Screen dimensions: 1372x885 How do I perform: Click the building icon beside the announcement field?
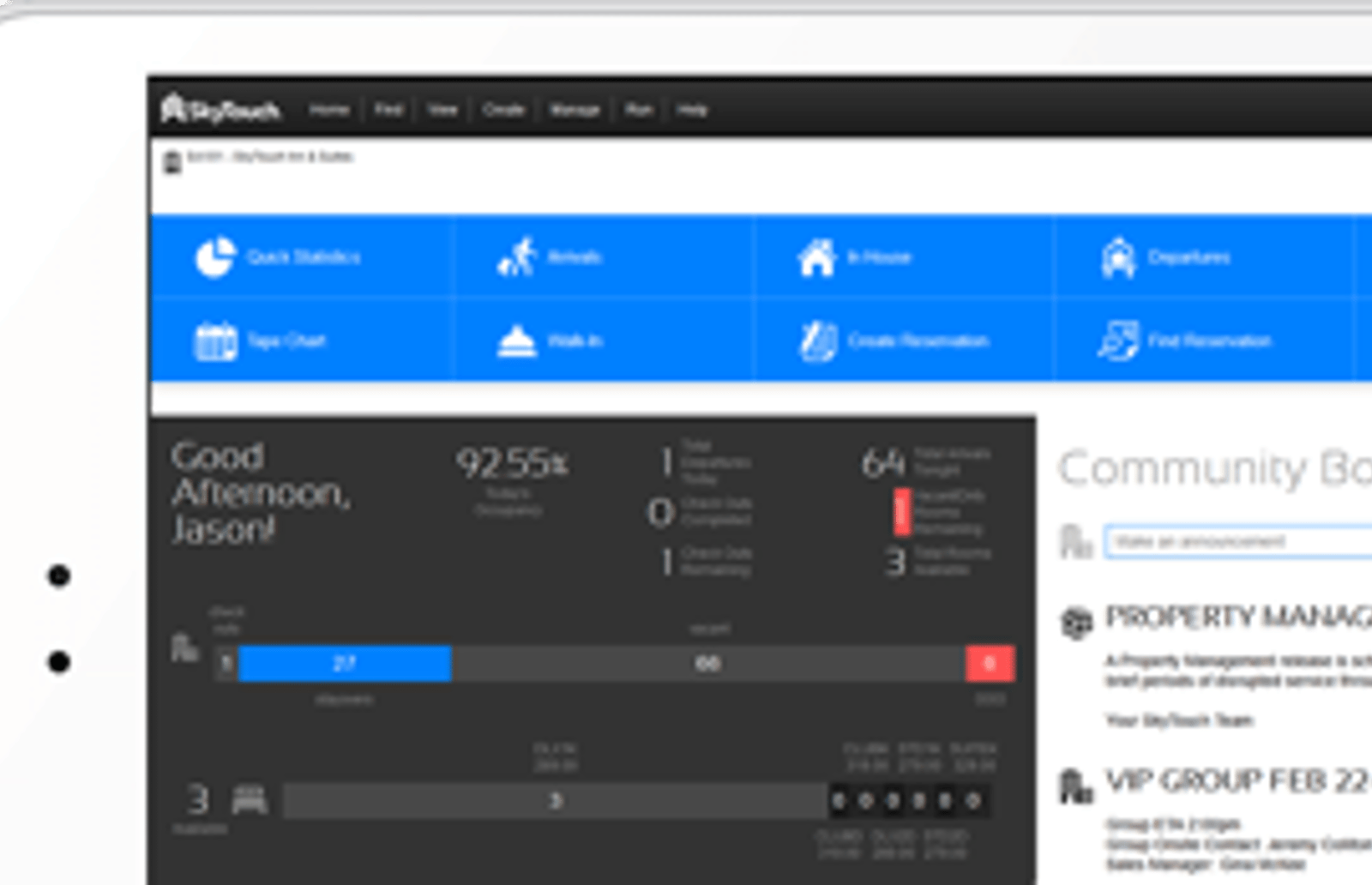tap(1075, 541)
